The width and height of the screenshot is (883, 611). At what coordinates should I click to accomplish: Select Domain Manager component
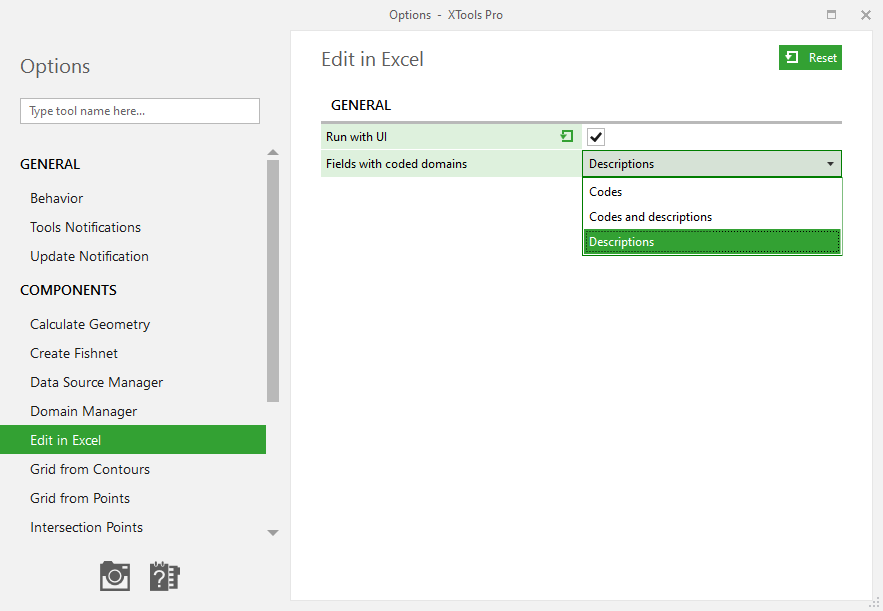[83, 411]
